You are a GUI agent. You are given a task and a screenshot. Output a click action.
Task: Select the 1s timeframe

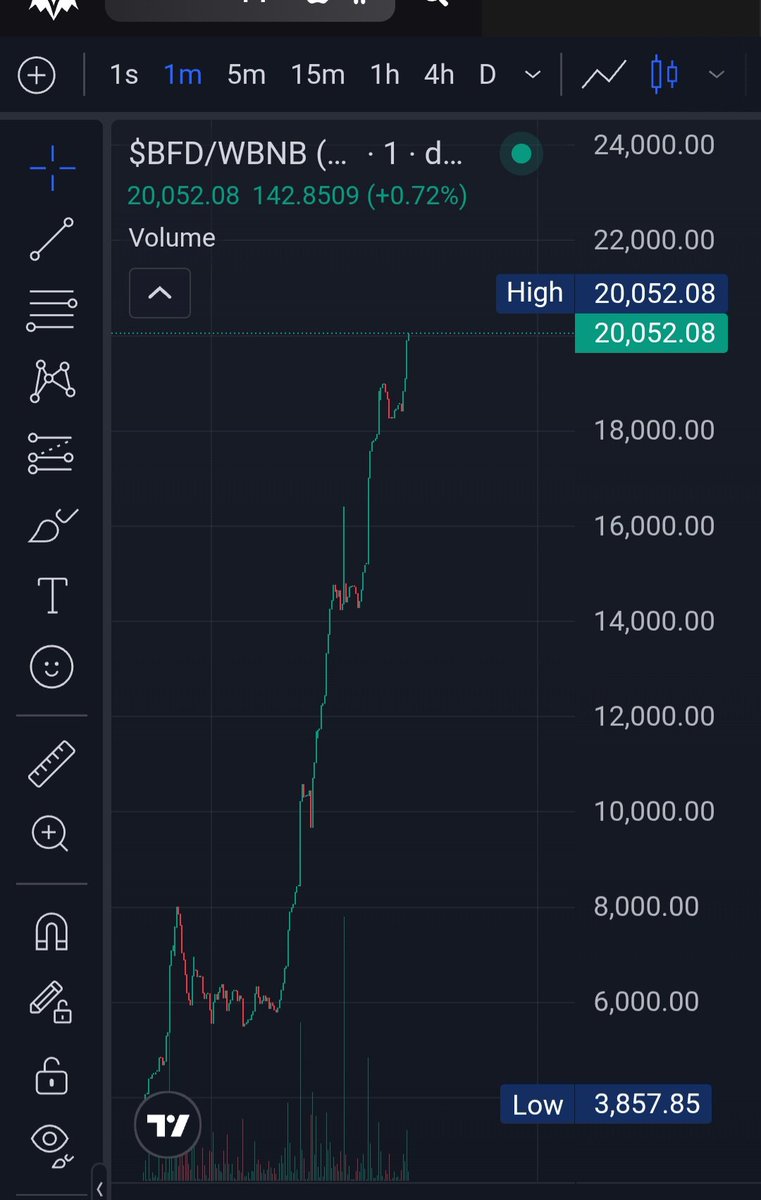tap(124, 75)
